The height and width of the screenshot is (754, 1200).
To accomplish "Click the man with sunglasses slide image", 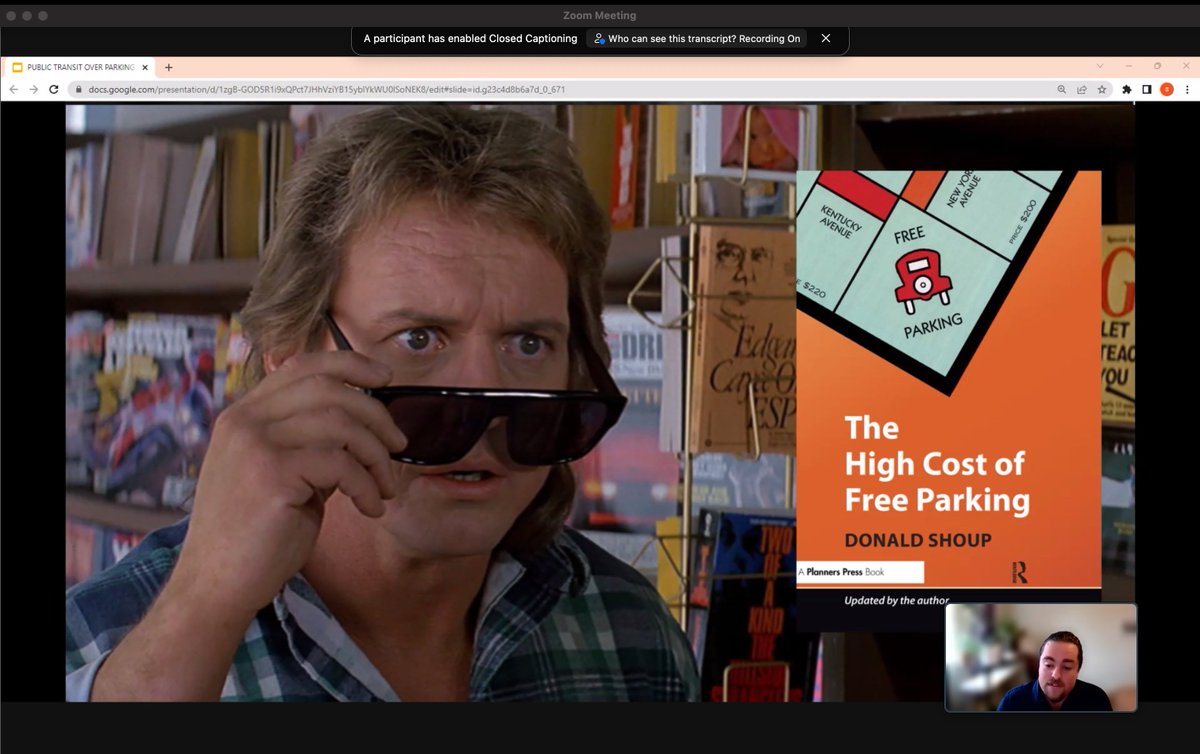I will coord(430,403).
